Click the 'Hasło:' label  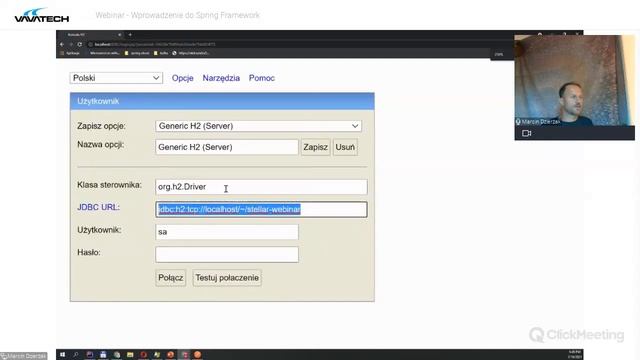coord(89,252)
